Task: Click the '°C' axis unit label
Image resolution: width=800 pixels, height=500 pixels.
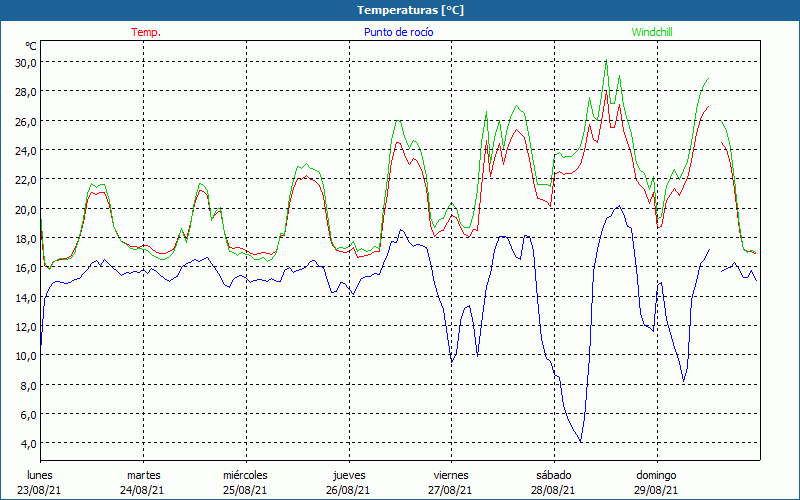Action: (x=31, y=46)
